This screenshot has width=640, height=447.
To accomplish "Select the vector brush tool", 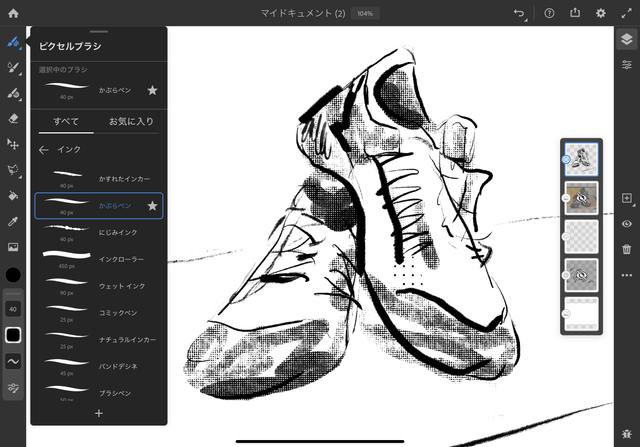I will pyautogui.click(x=13, y=93).
